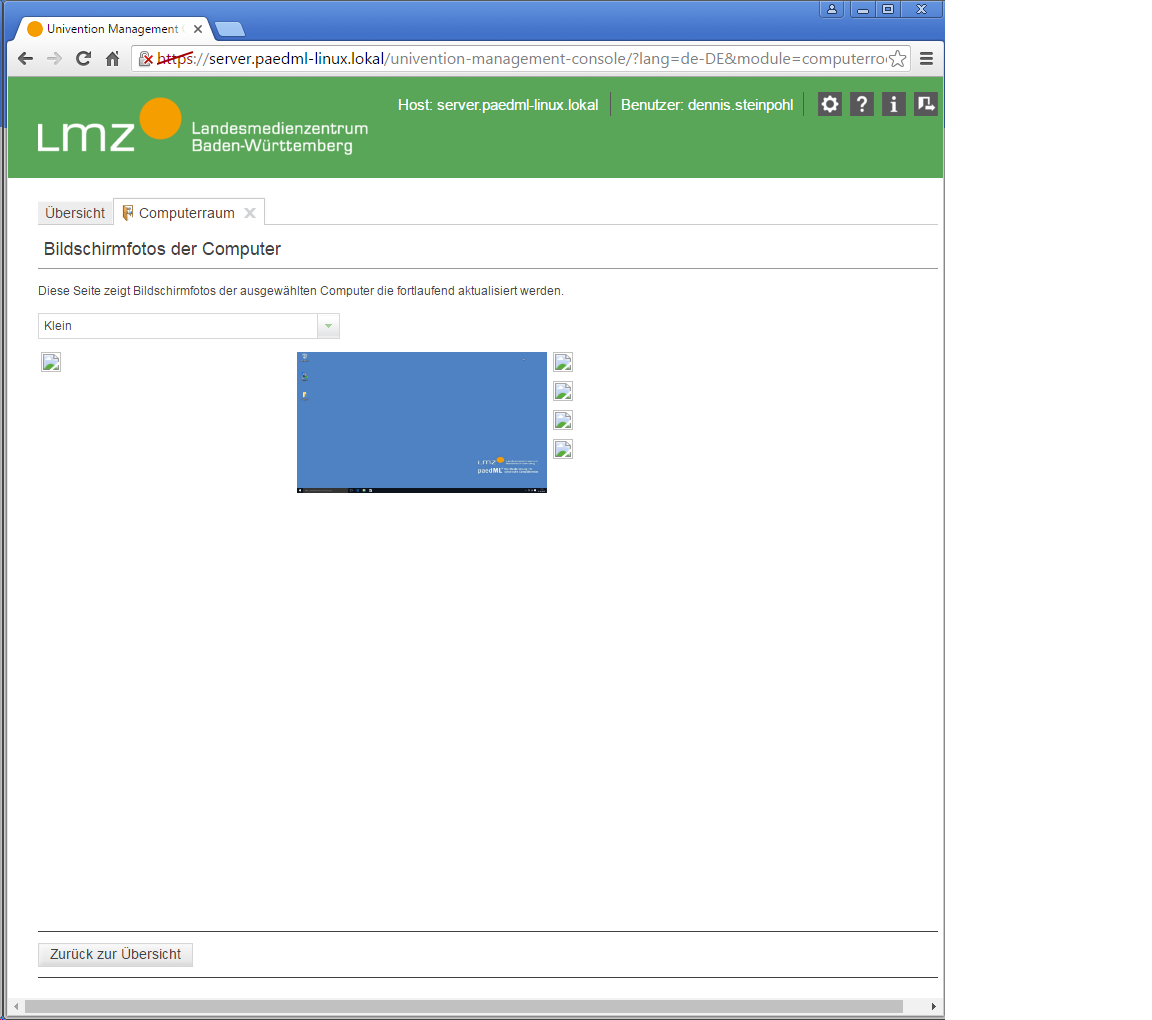
Task: Click the browser address bar URL
Action: point(520,59)
